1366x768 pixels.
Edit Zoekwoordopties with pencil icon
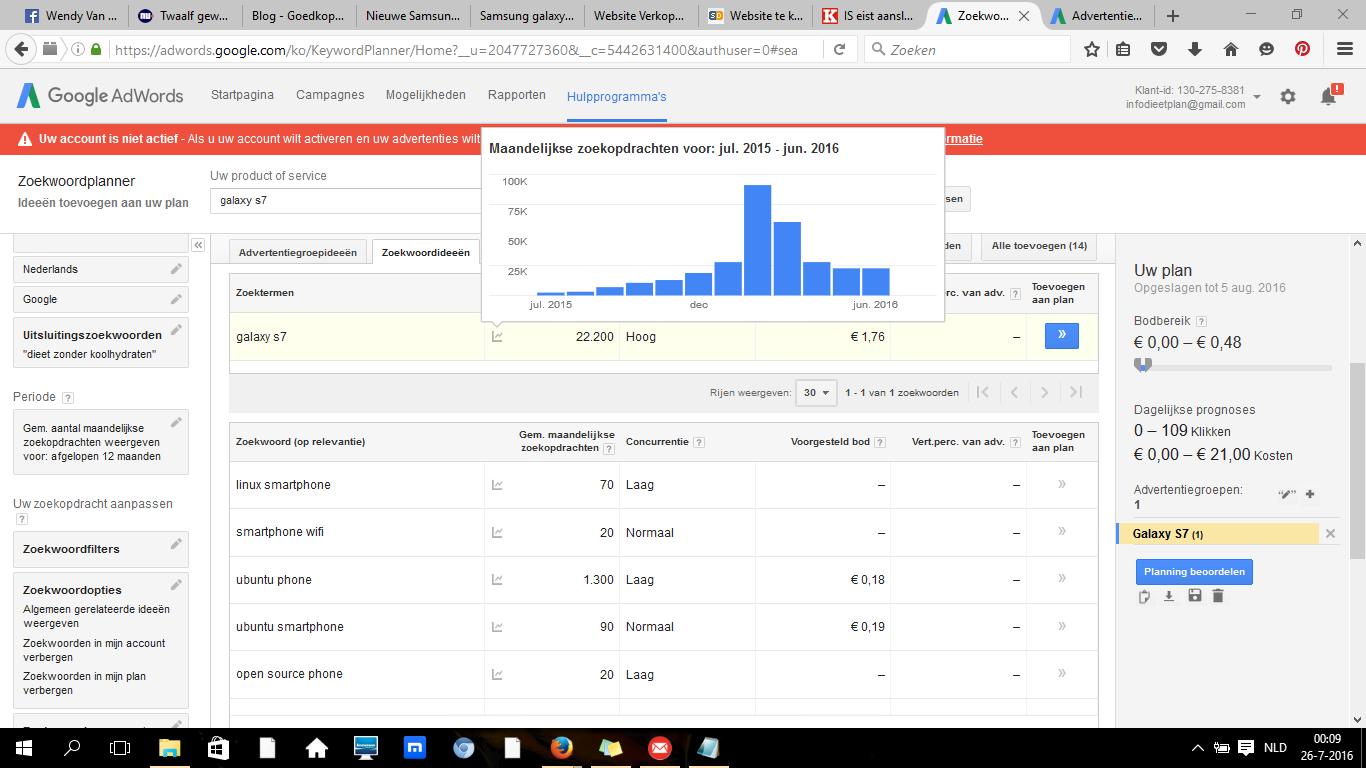(176, 585)
